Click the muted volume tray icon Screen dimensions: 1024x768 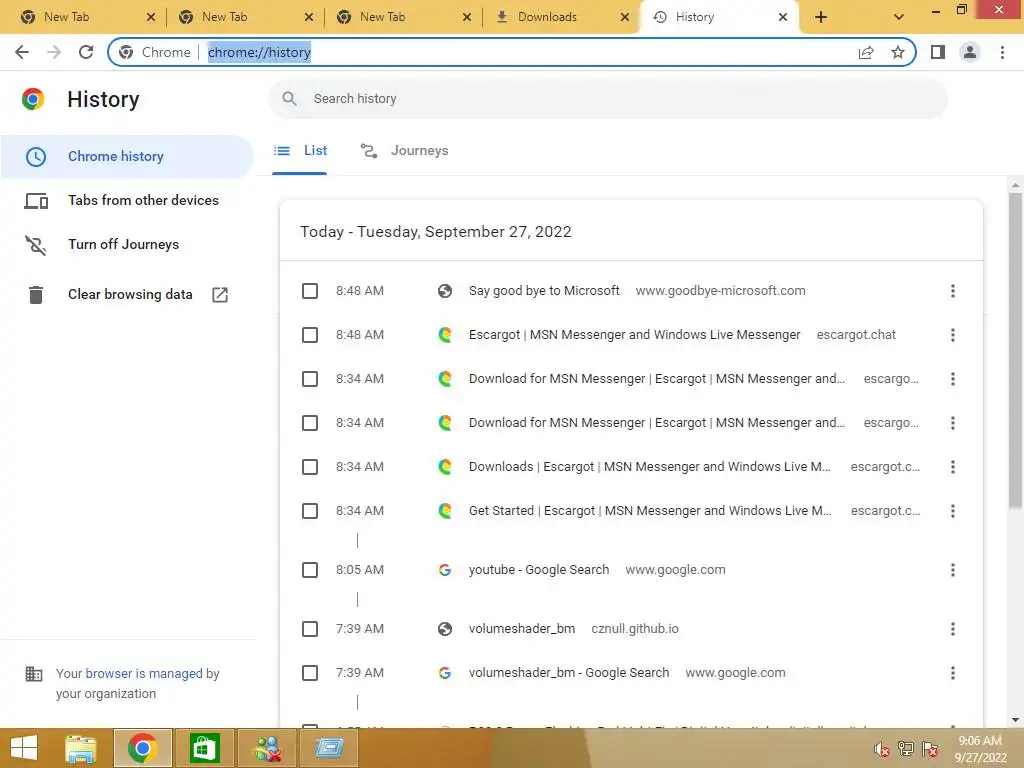pos(882,749)
